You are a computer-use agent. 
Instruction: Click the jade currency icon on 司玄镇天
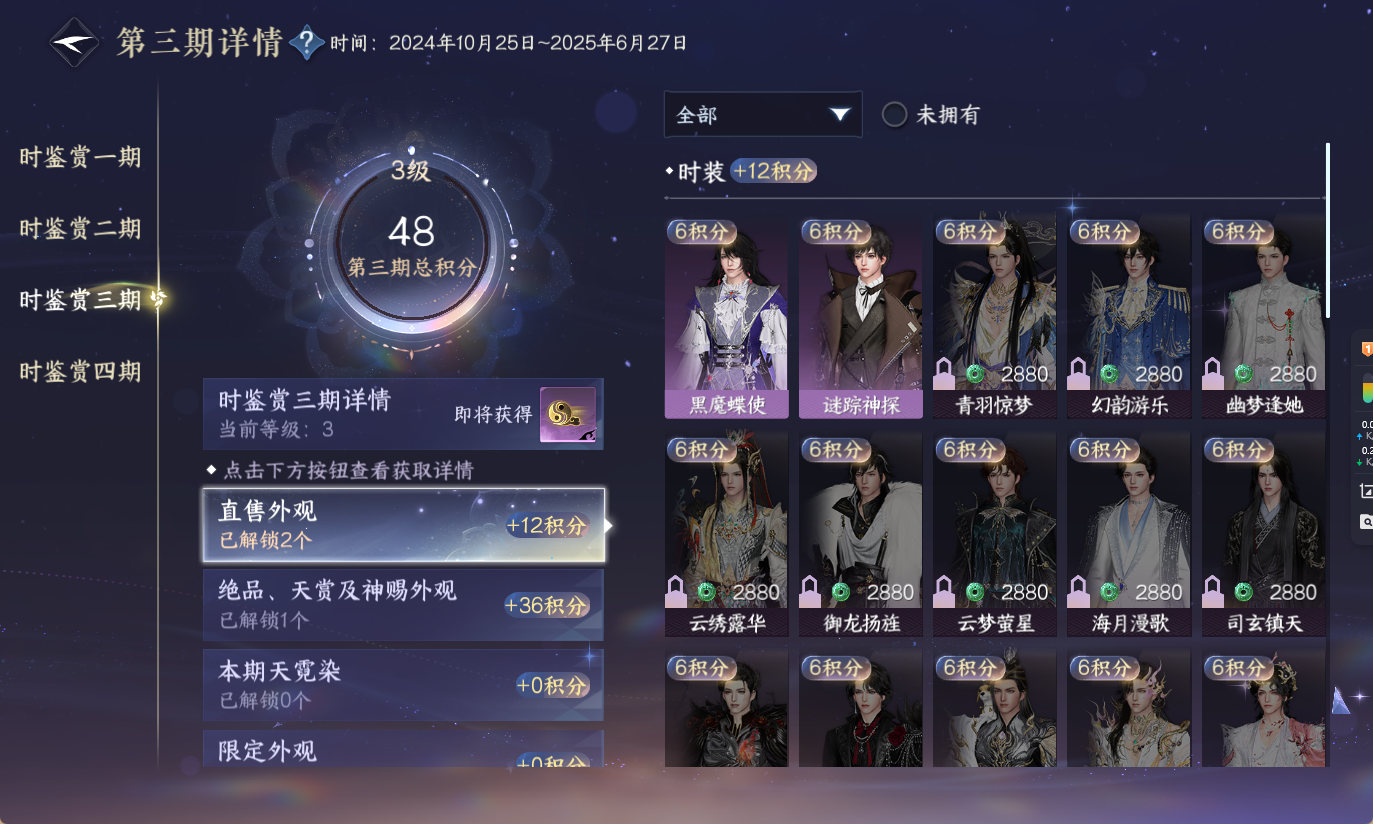(1243, 592)
